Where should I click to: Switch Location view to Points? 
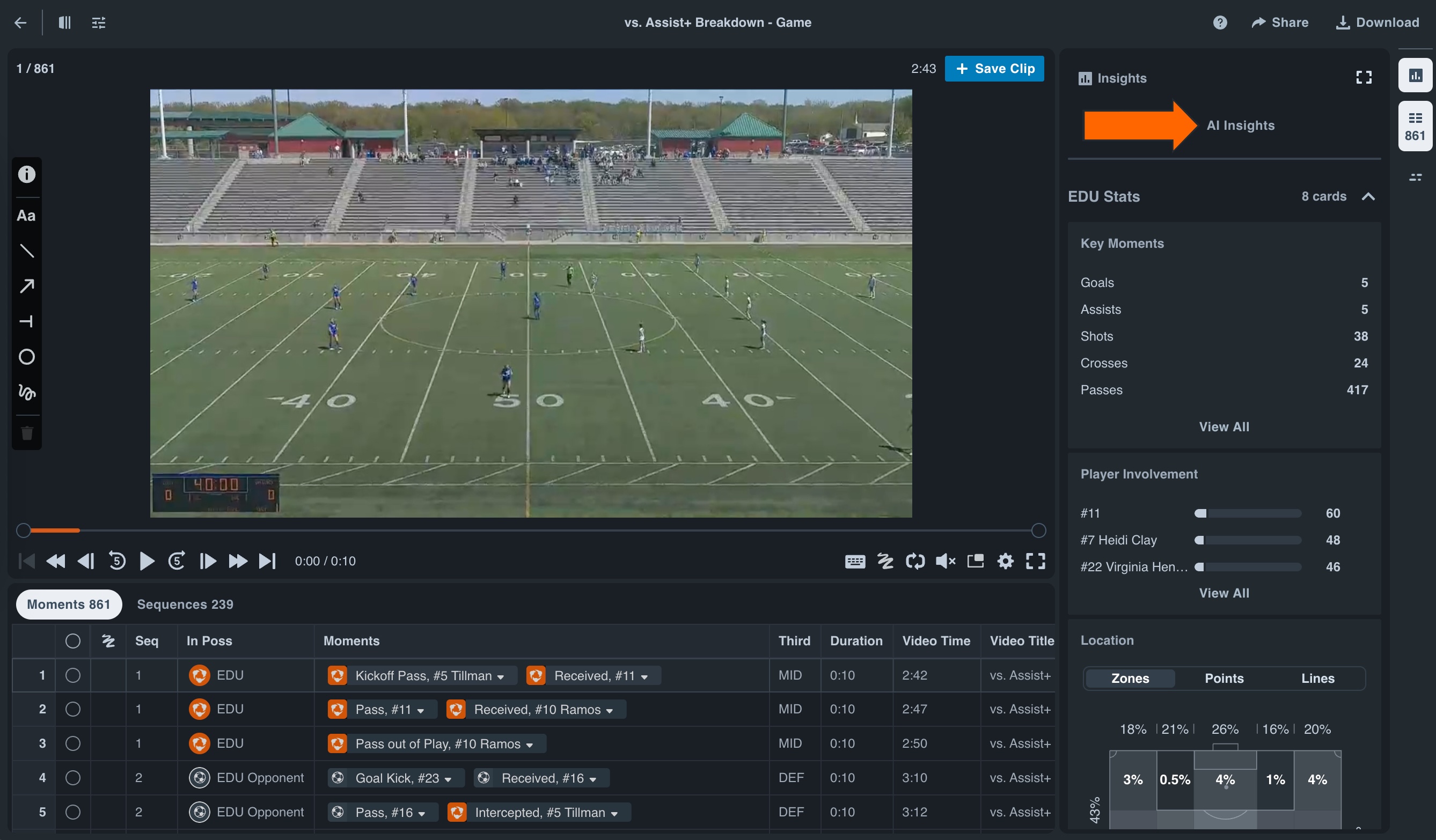click(1224, 678)
